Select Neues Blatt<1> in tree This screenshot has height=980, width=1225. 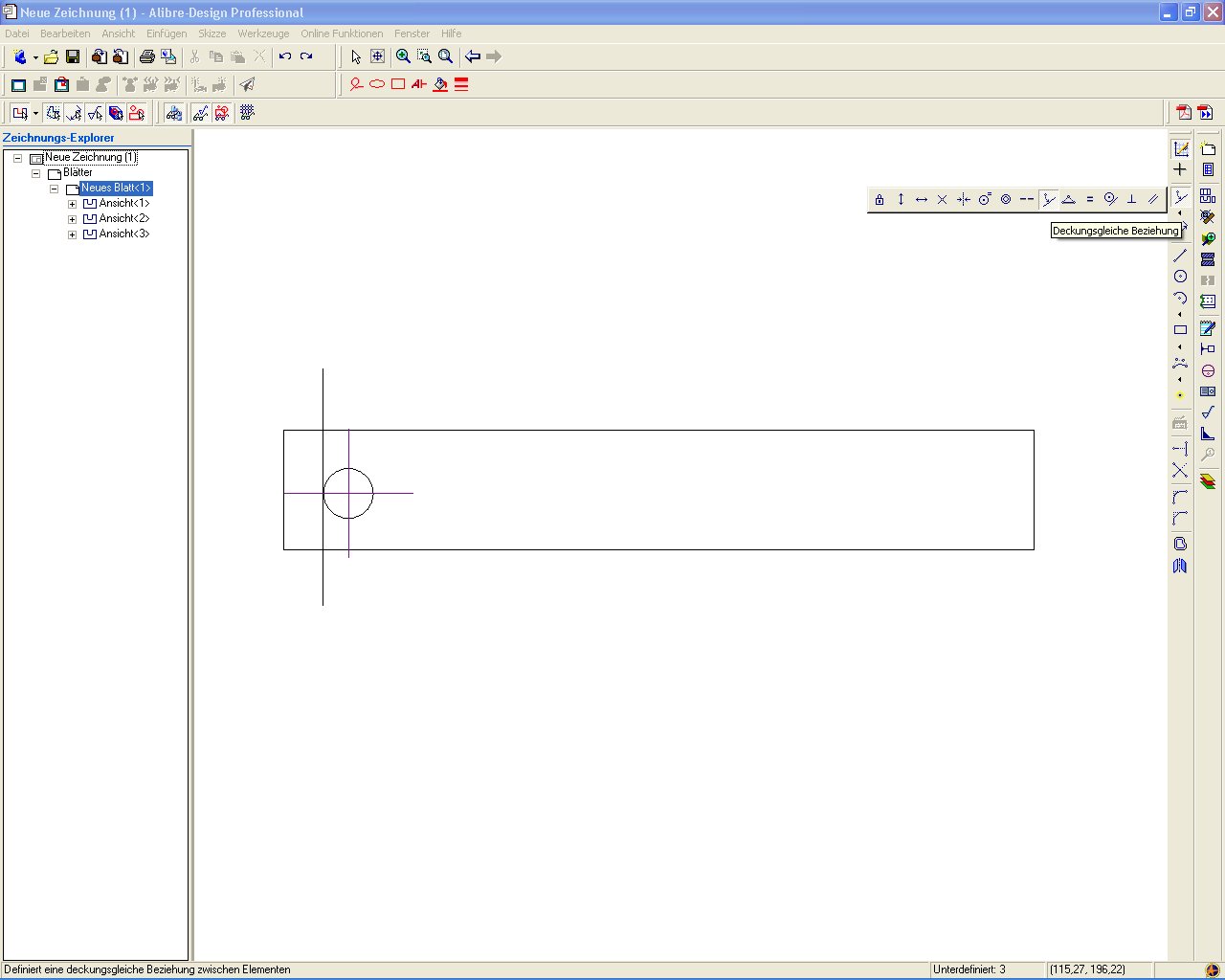pyautogui.click(x=116, y=189)
